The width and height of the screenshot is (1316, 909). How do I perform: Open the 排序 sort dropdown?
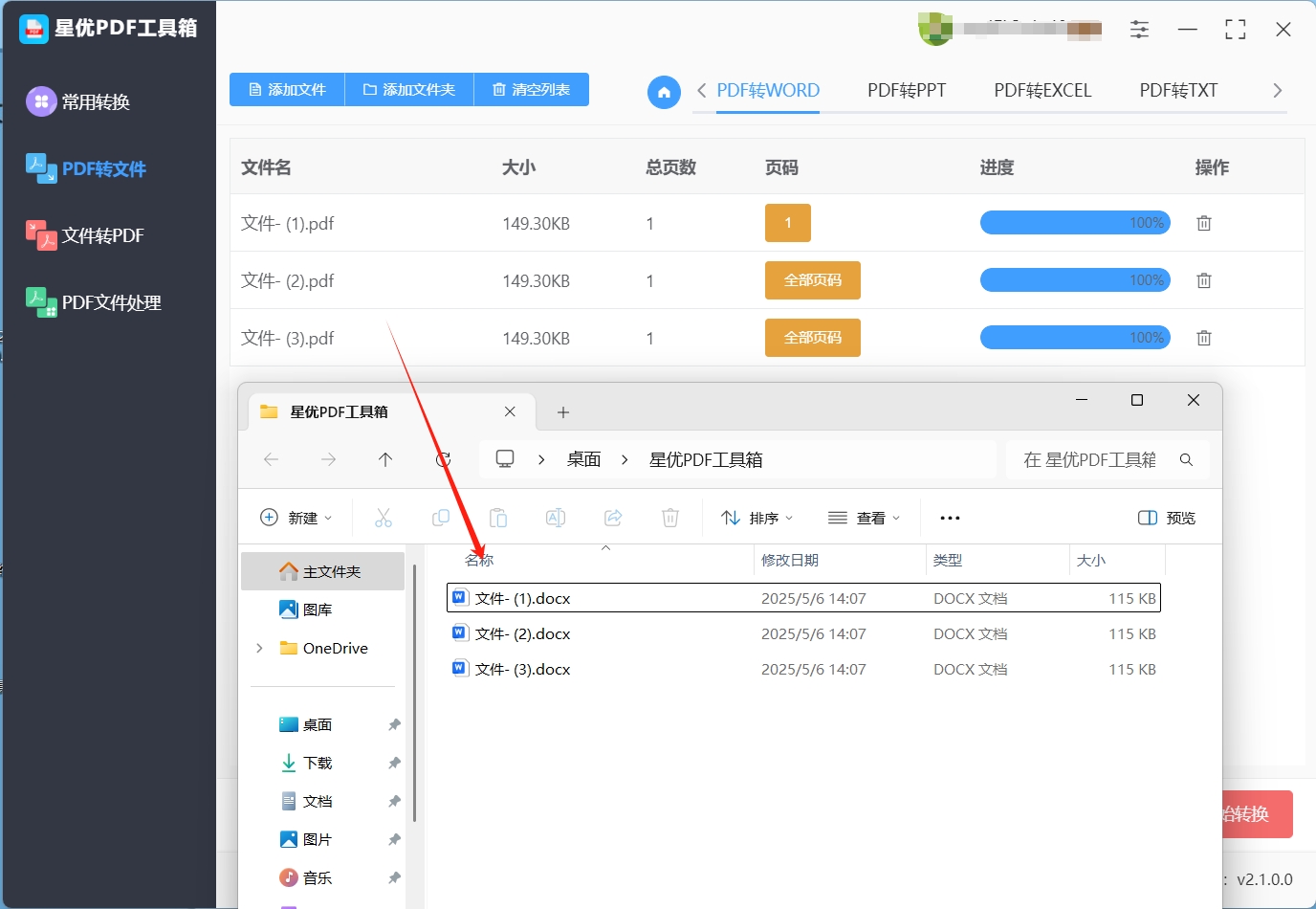(x=757, y=518)
